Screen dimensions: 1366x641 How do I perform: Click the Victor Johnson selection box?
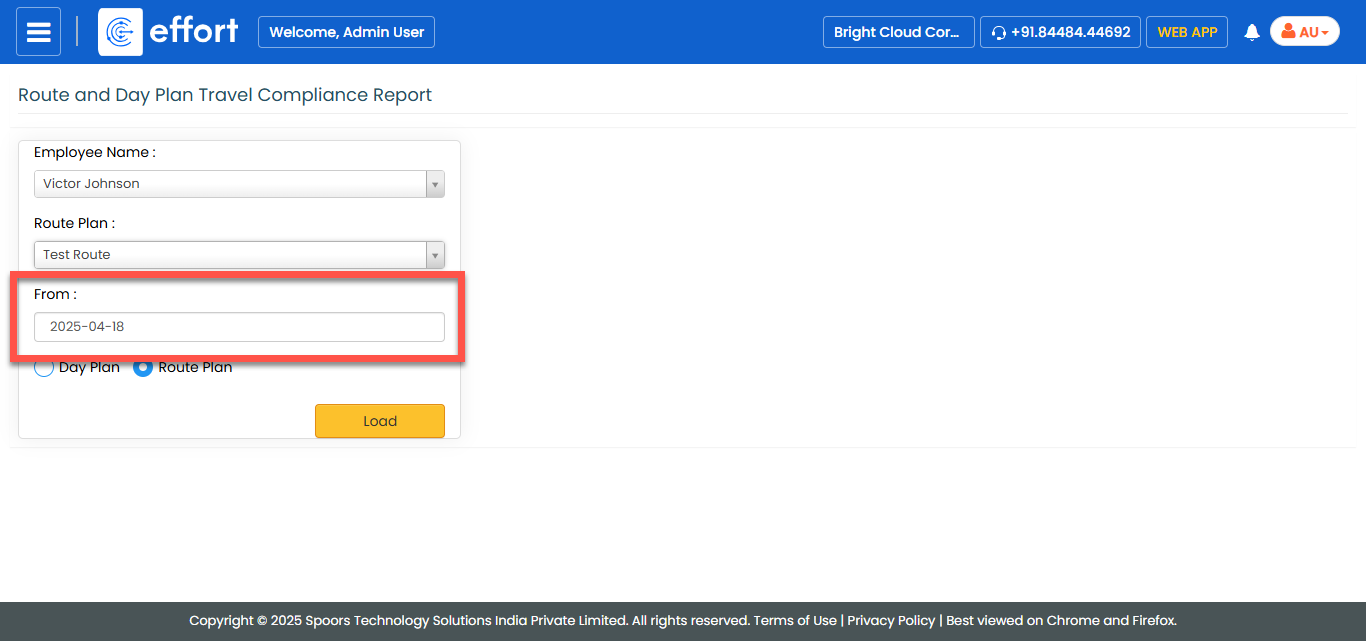tap(230, 184)
